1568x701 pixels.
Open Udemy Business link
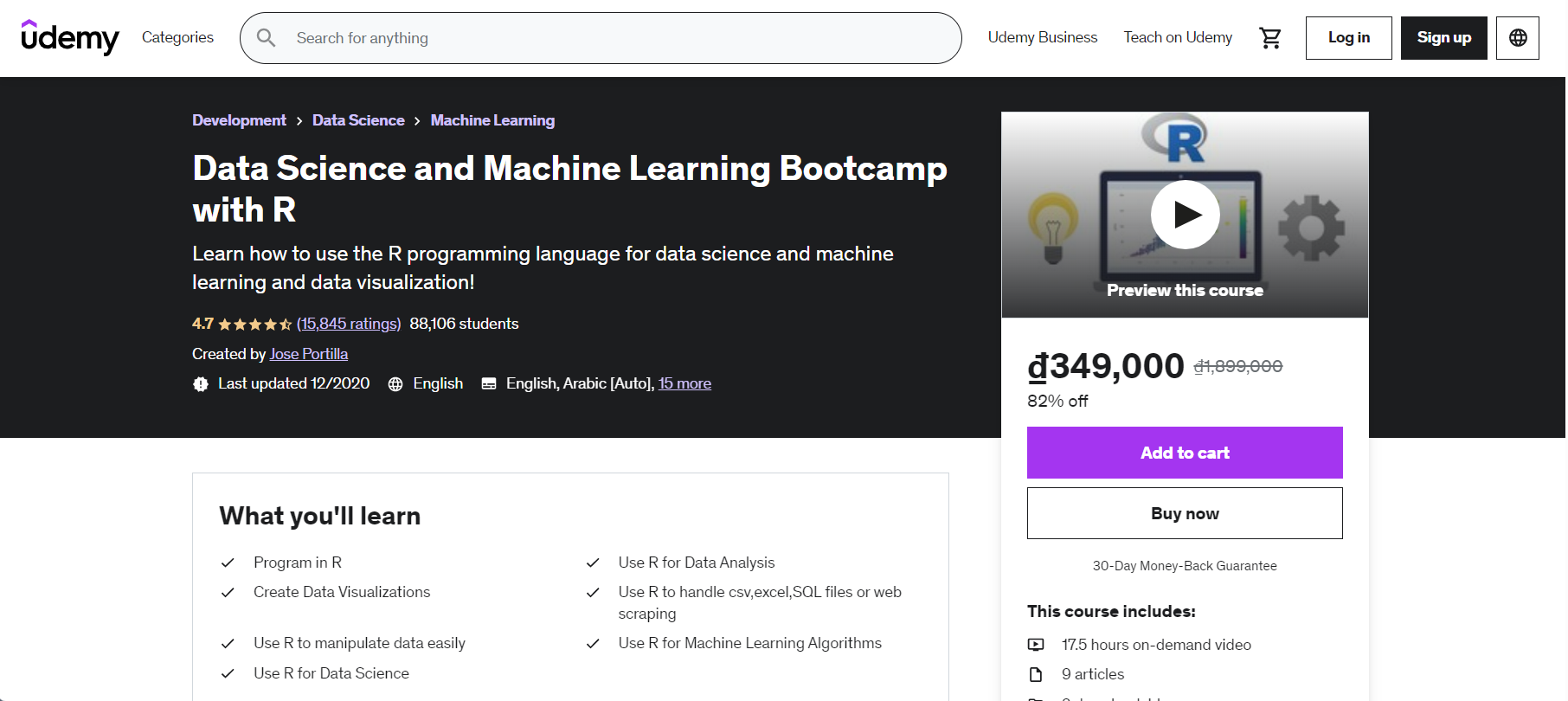[x=1042, y=37]
